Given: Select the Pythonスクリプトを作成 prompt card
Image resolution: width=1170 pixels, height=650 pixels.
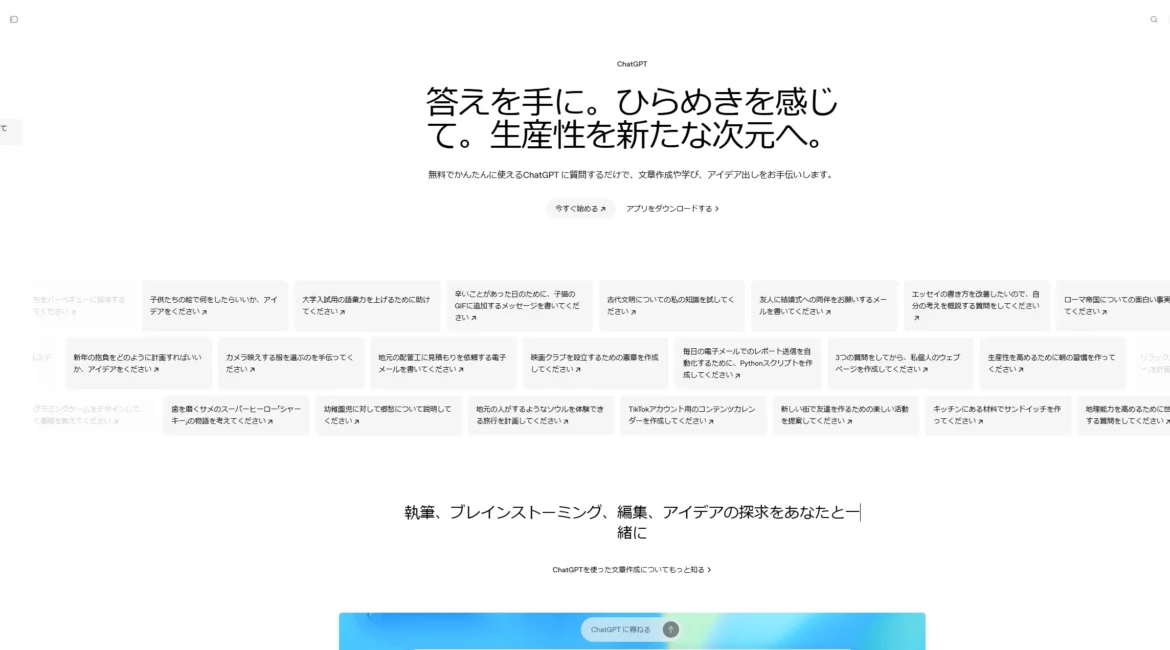Looking at the screenshot, I should 748,363.
